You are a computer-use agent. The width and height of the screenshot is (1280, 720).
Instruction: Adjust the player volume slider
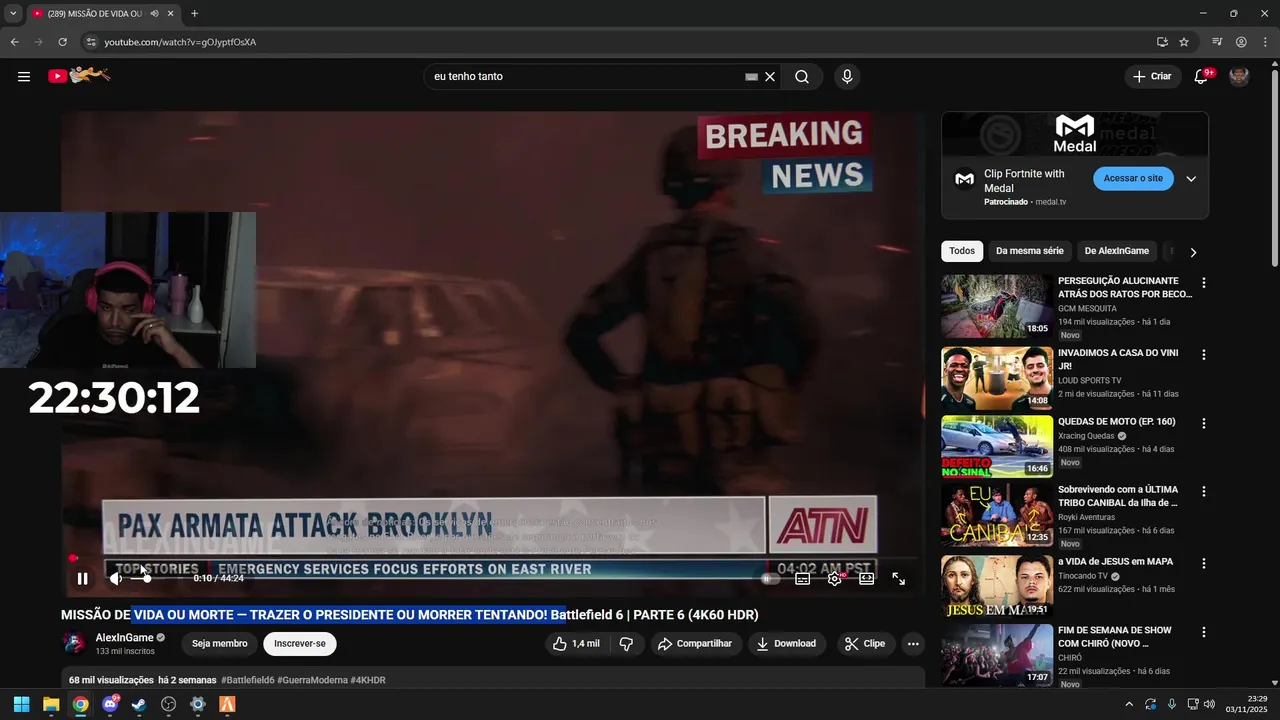[x=141, y=578]
